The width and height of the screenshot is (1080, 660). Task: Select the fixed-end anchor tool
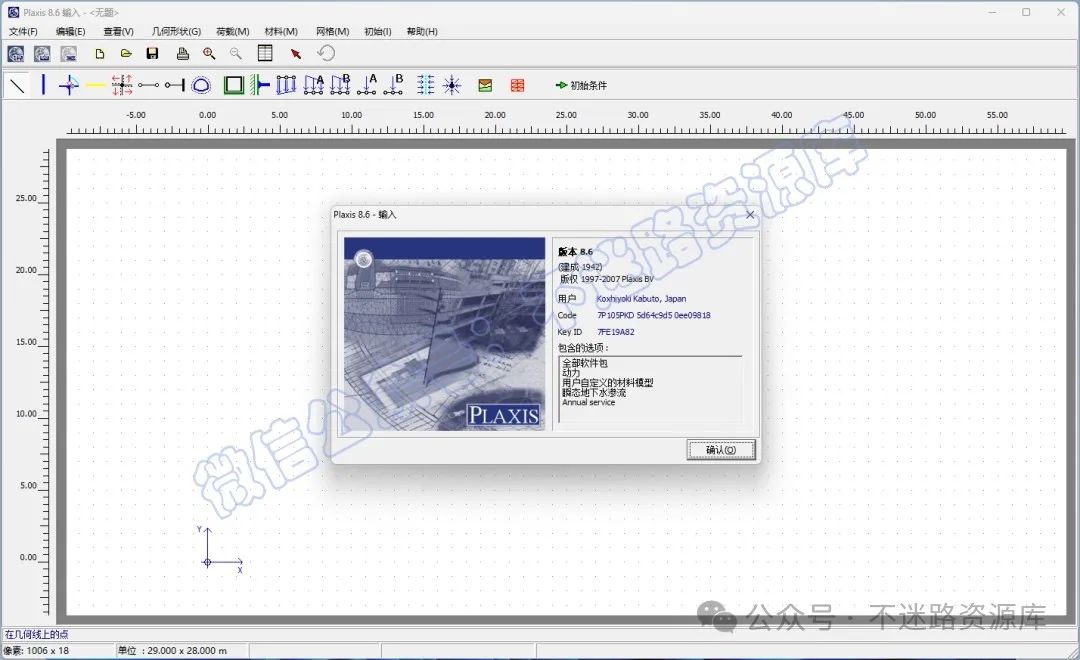tap(174, 85)
